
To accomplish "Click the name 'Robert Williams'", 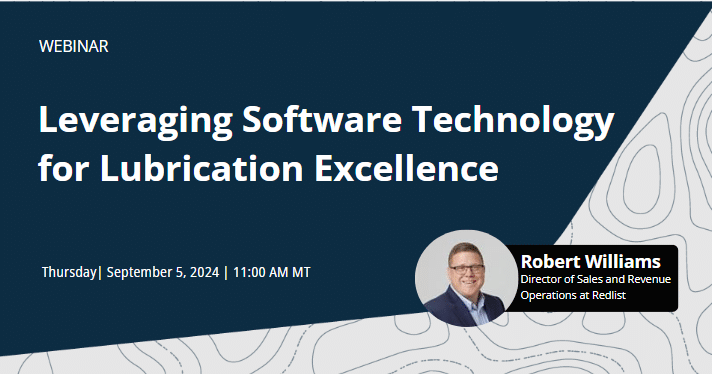I will 590,261.
